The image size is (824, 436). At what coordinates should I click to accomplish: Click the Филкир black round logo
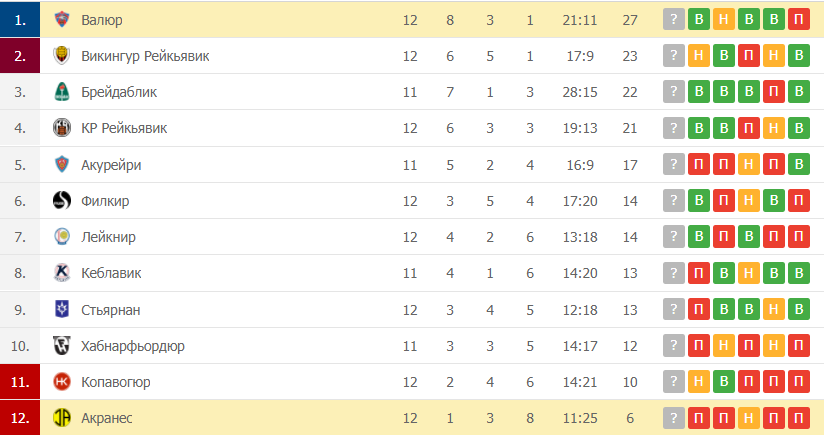pos(62,201)
